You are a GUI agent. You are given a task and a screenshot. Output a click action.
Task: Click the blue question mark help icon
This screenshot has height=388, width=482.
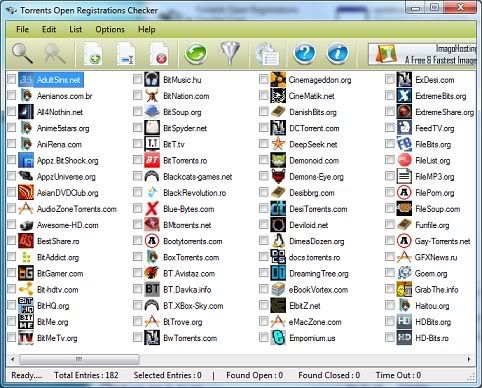coord(304,54)
